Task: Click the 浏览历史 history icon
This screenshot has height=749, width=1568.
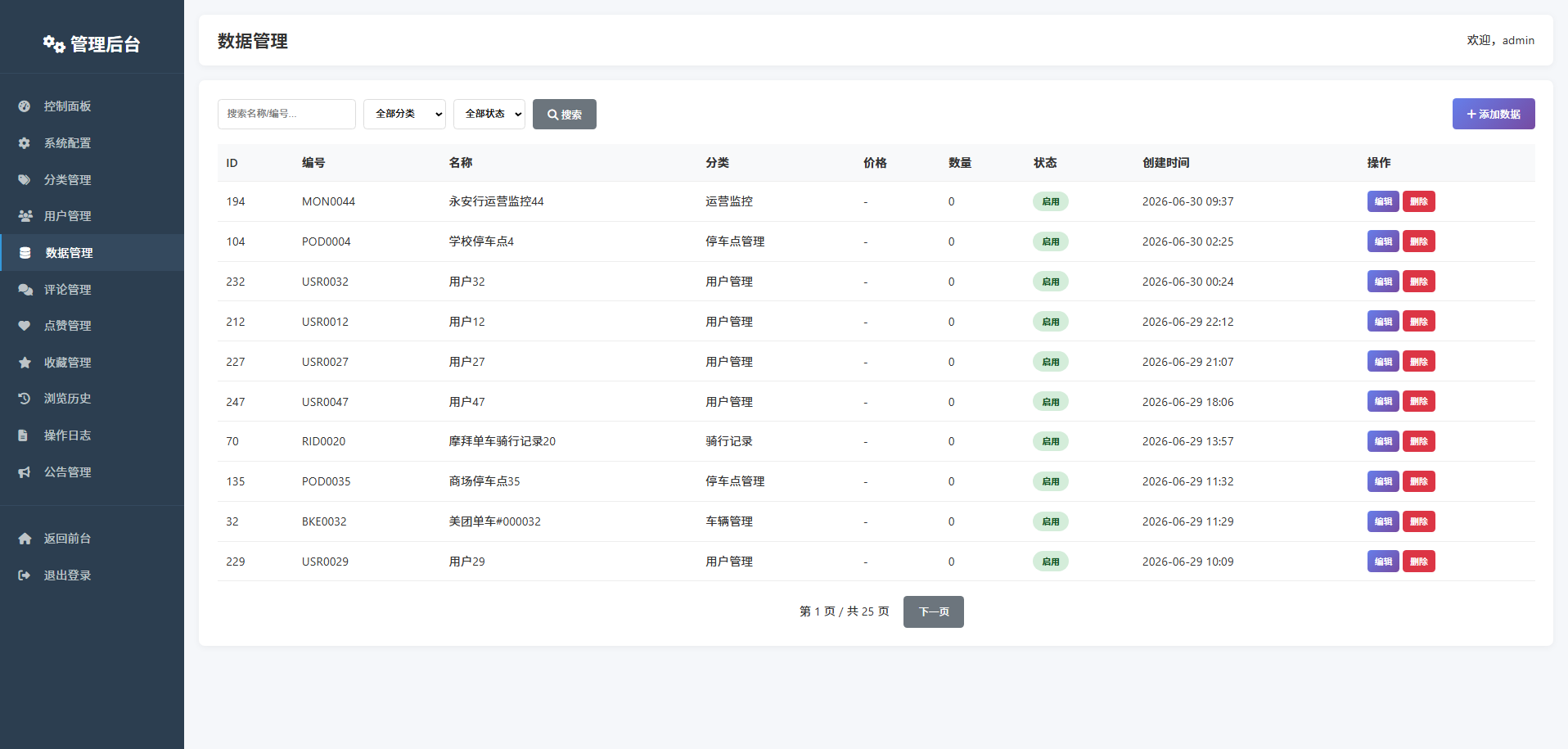Action: click(x=25, y=399)
